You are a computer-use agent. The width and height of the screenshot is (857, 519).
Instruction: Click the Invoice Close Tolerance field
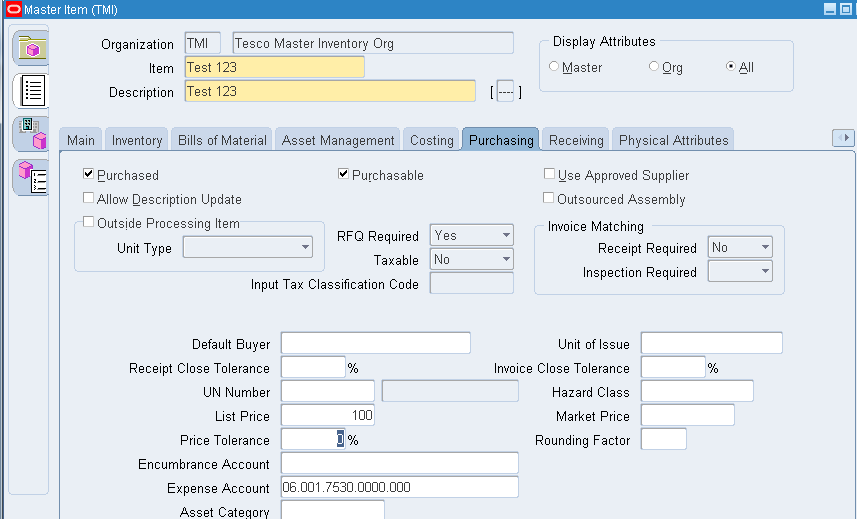click(673, 367)
